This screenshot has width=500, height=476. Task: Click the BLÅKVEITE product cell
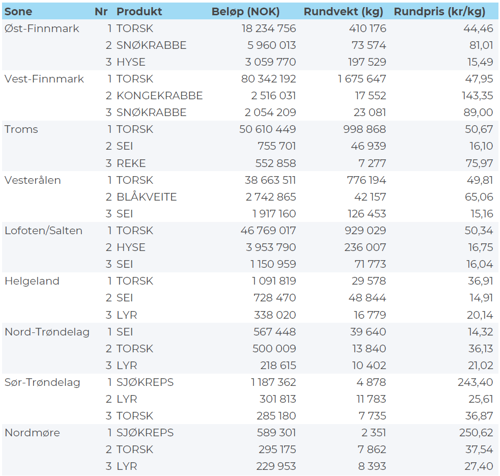point(146,197)
